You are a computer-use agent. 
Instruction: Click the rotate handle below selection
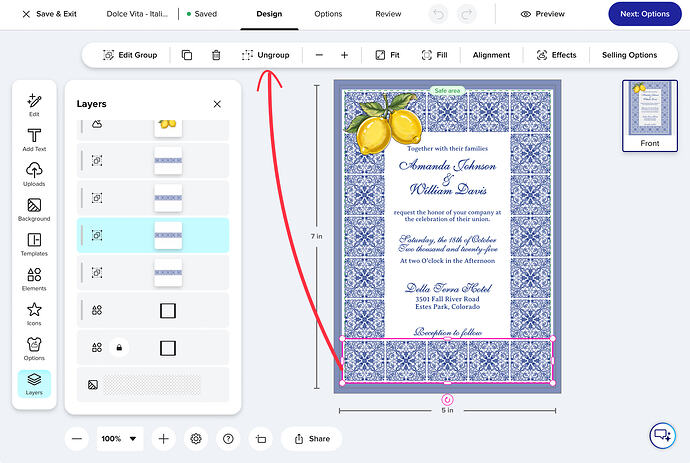447,400
